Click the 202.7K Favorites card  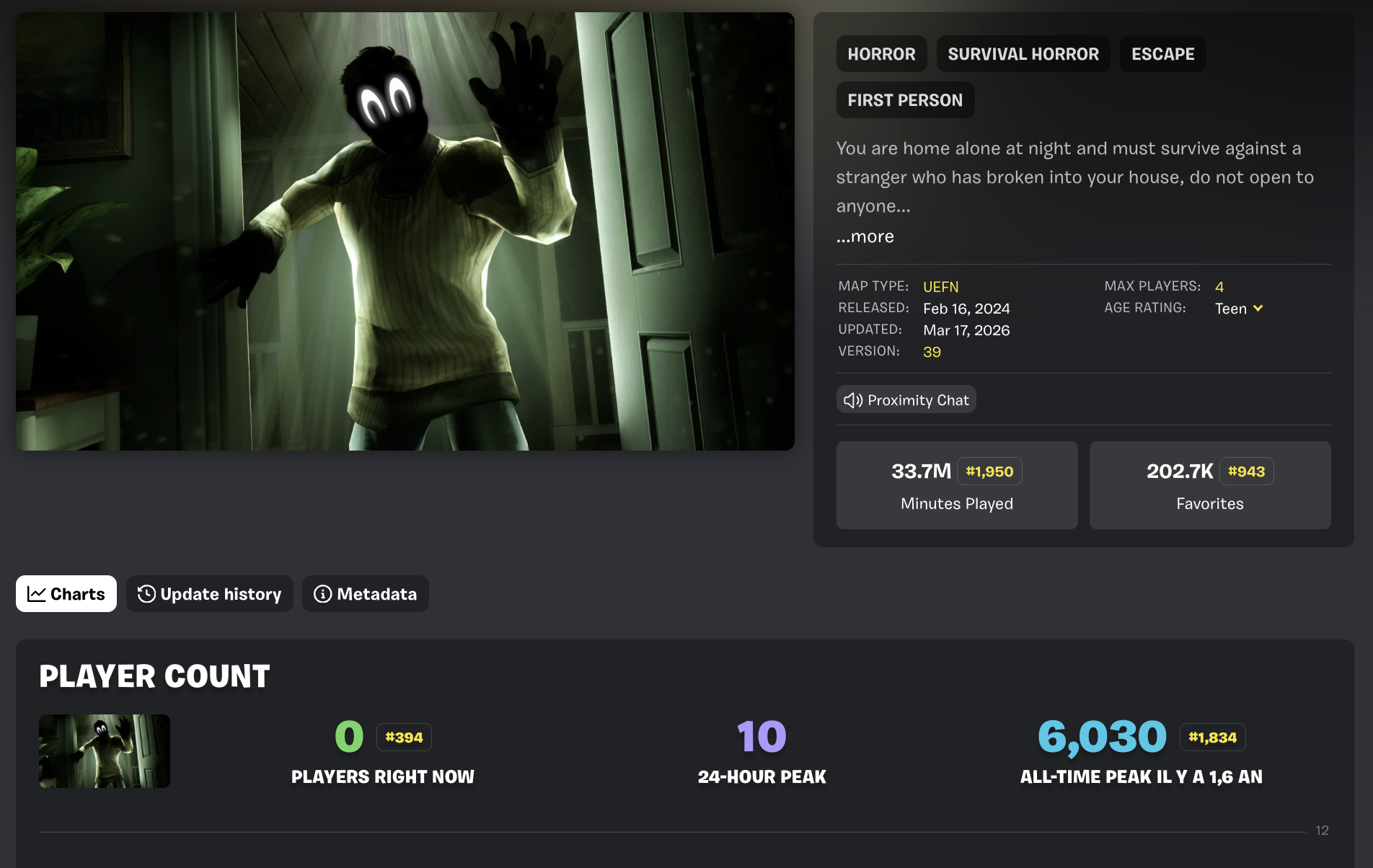tap(1210, 485)
